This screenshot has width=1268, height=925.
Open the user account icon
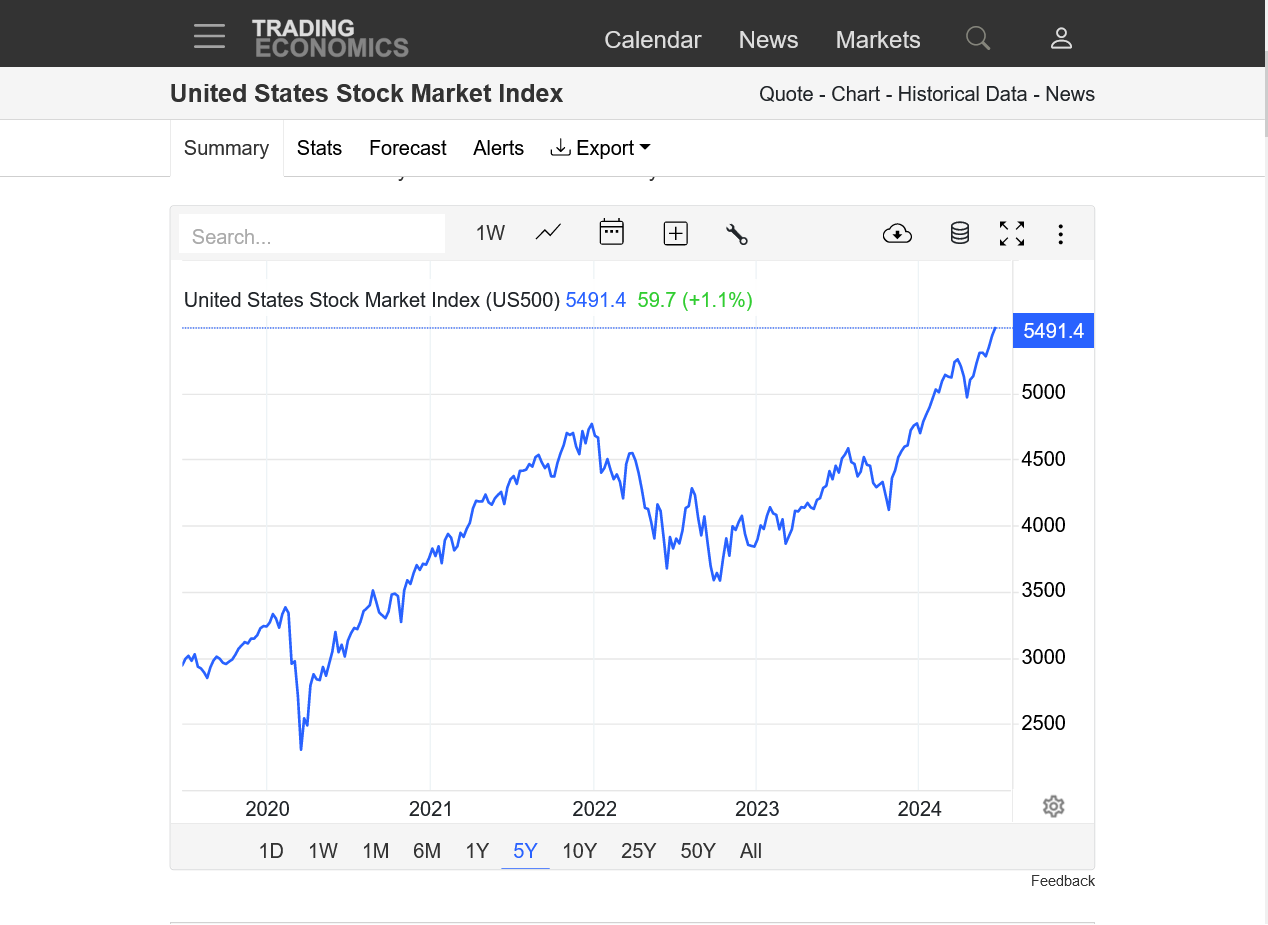coord(1061,39)
